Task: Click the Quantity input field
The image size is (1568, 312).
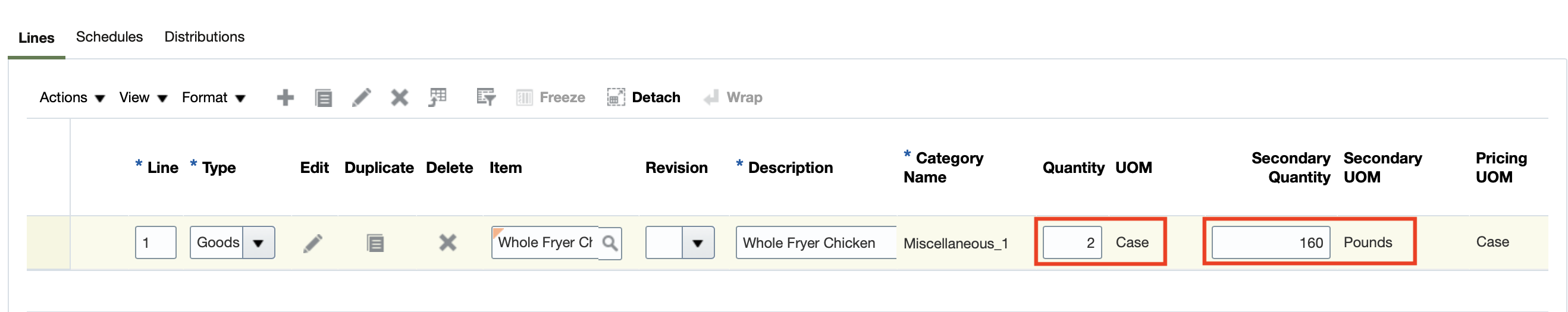Action: [x=1071, y=242]
